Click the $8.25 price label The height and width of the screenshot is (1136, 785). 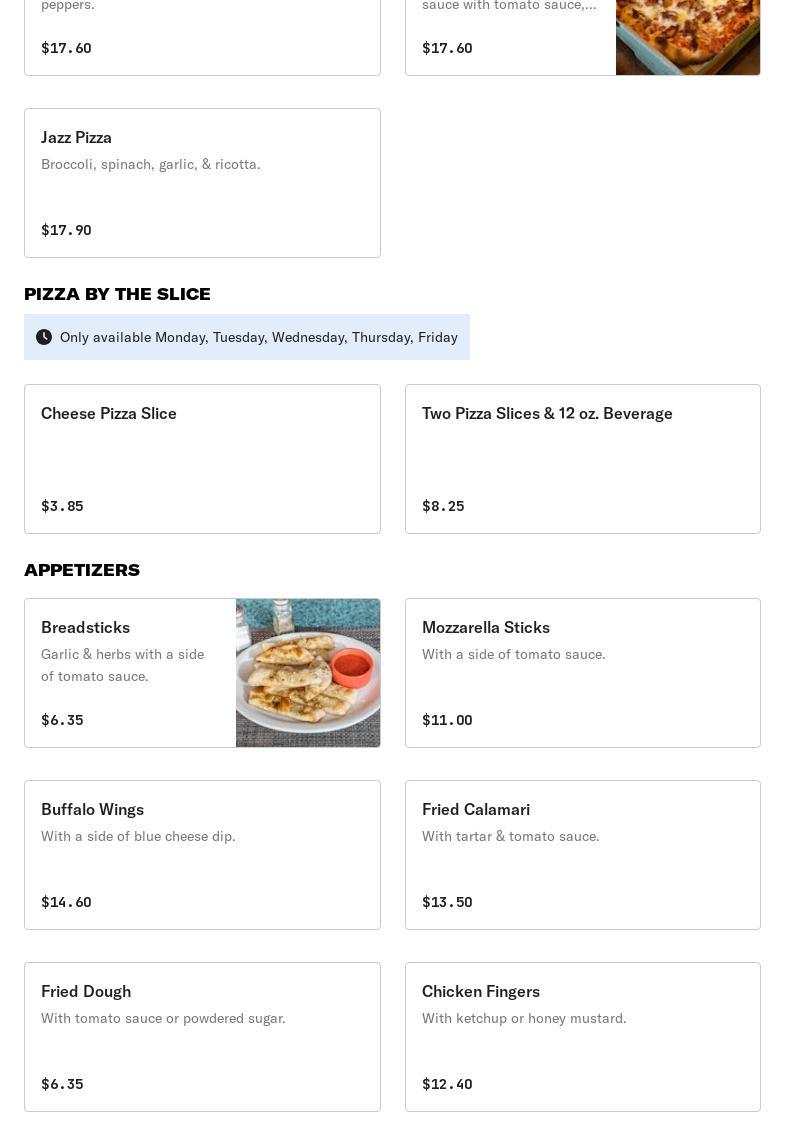point(443,506)
